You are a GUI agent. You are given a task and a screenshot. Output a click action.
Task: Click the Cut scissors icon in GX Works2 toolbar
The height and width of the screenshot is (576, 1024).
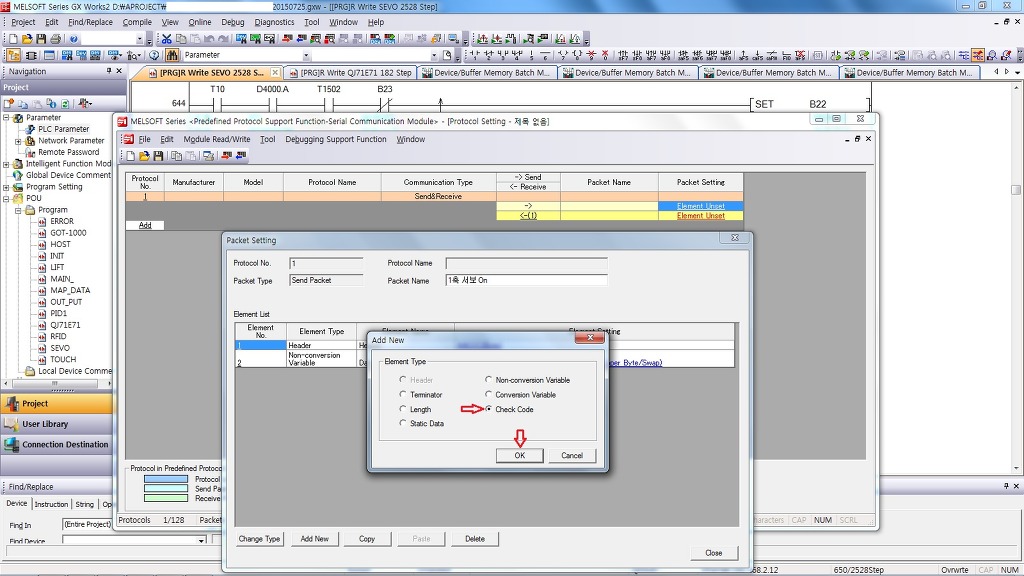(167, 39)
